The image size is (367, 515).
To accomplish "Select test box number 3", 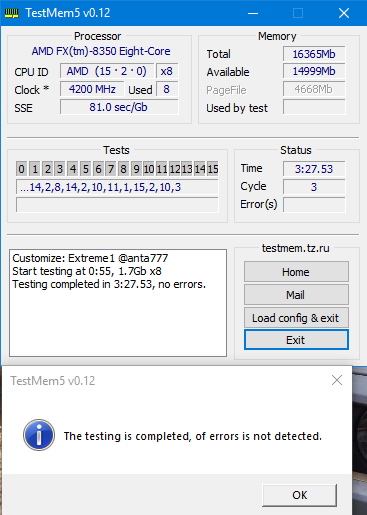I will (x=60, y=169).
